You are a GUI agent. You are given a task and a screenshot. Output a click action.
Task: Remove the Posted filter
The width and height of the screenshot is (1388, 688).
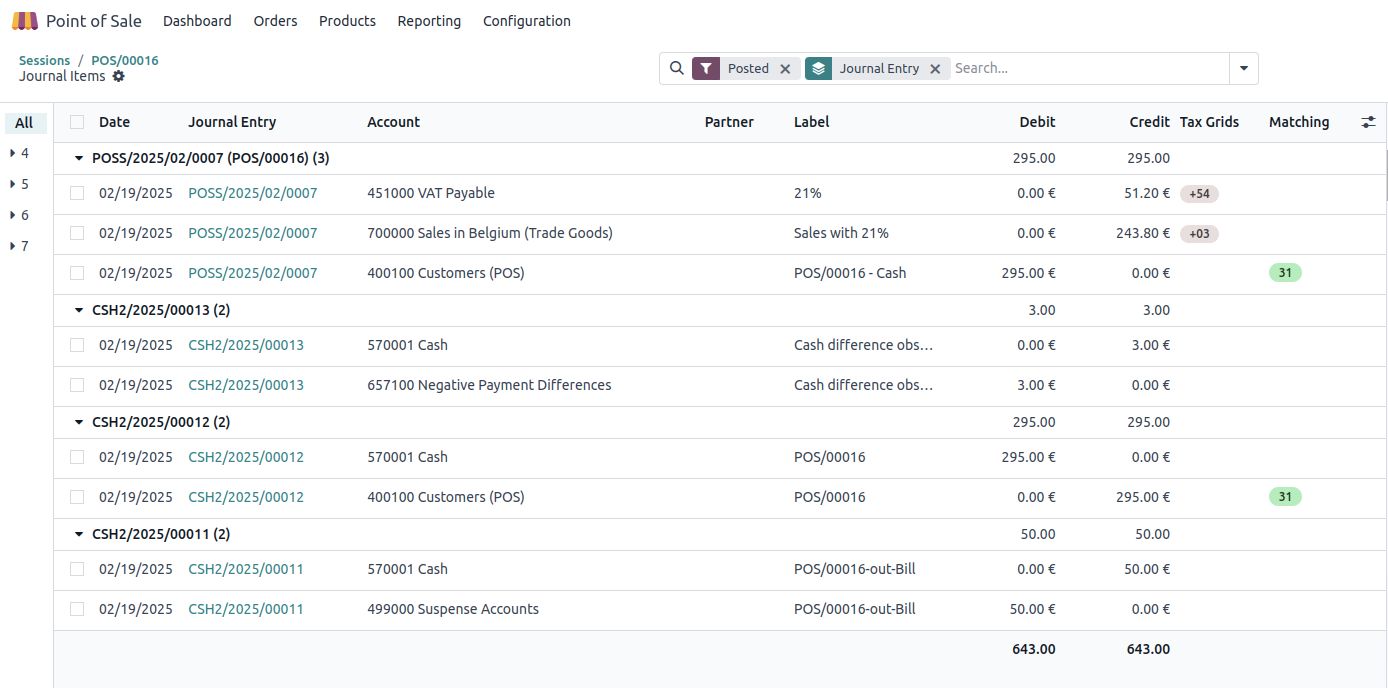[785, 69]
